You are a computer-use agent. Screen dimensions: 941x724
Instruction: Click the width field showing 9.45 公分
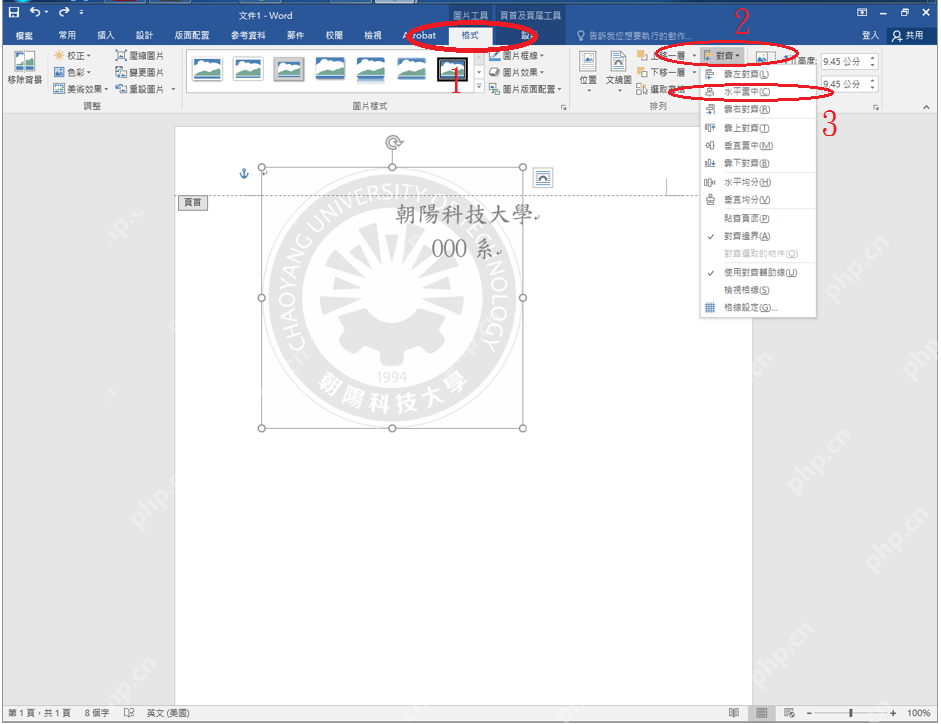tap(844, 84)
